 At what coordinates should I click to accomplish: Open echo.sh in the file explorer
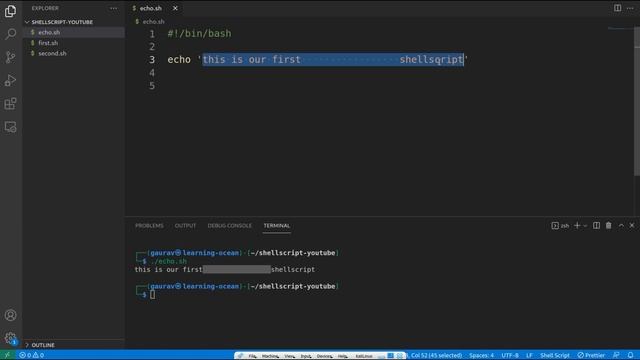click(49, 32)
